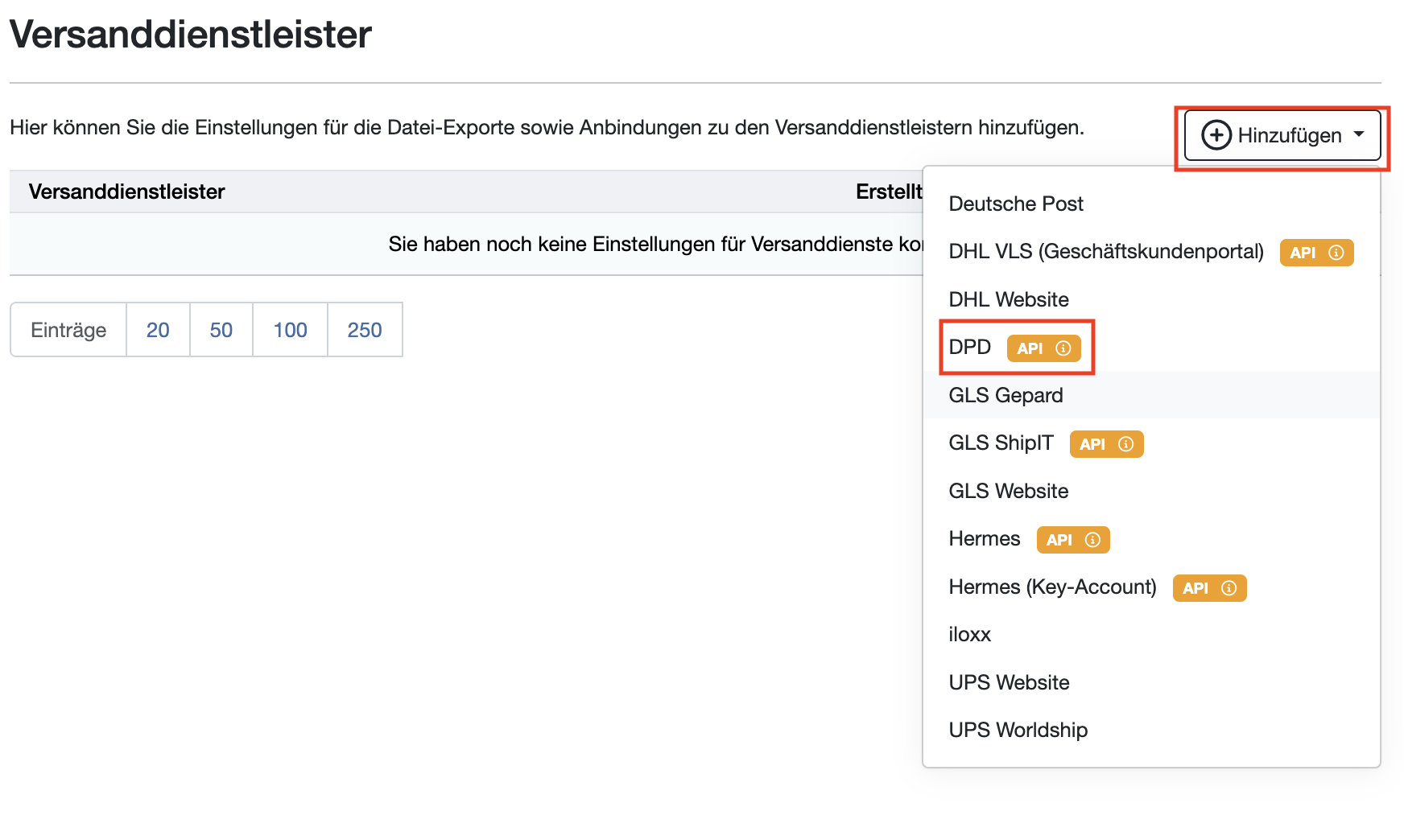The image size is (1404, 840).
Task: Click the API info badge beside Hermes
Action: click(1073, 540)
